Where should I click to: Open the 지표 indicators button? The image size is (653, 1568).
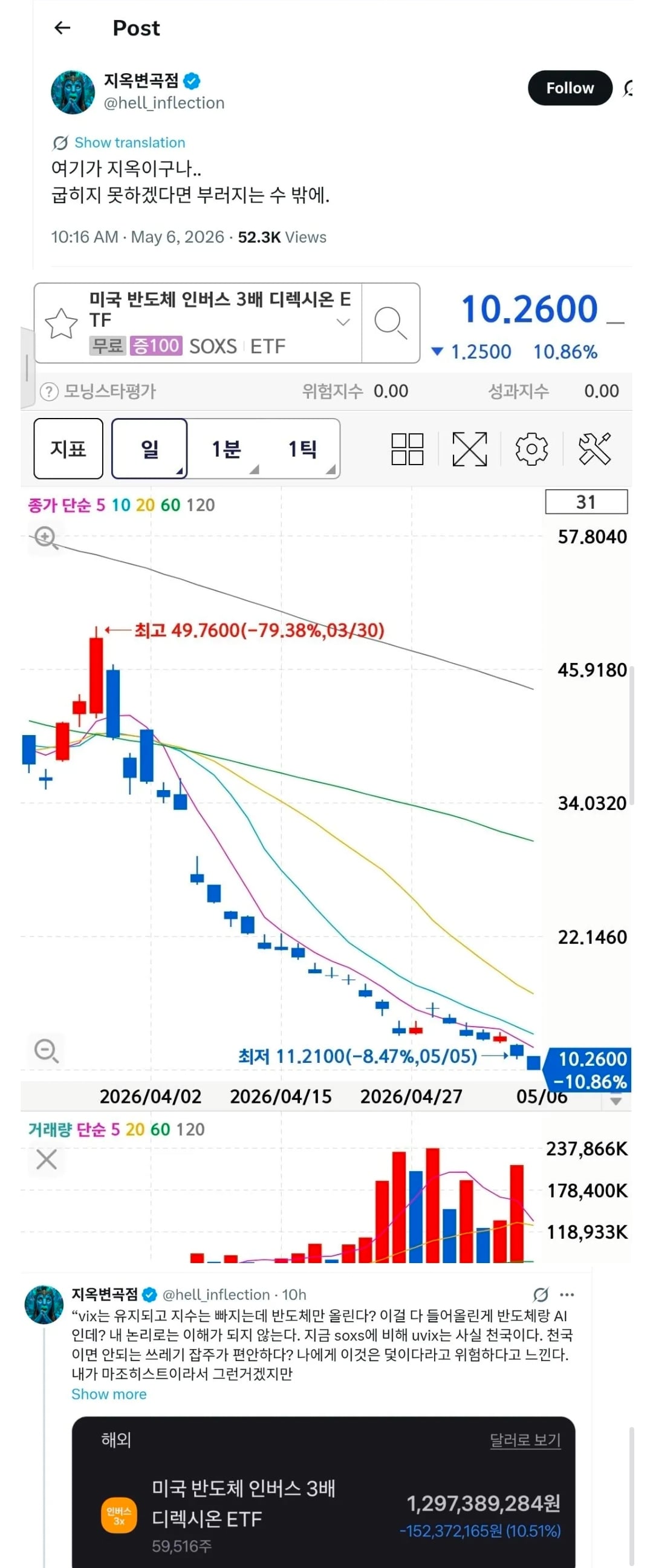coord(68,449)
